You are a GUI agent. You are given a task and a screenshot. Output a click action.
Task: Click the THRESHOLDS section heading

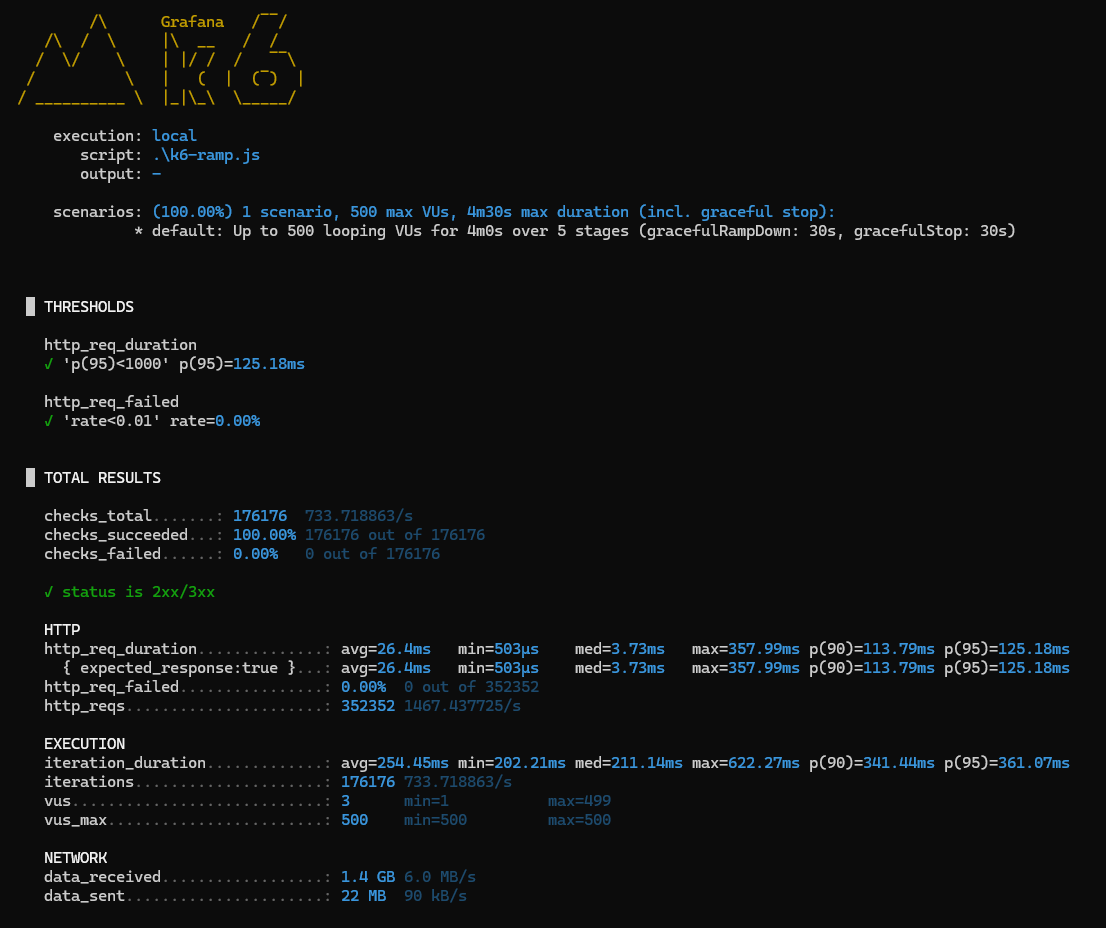click(89, 307)
